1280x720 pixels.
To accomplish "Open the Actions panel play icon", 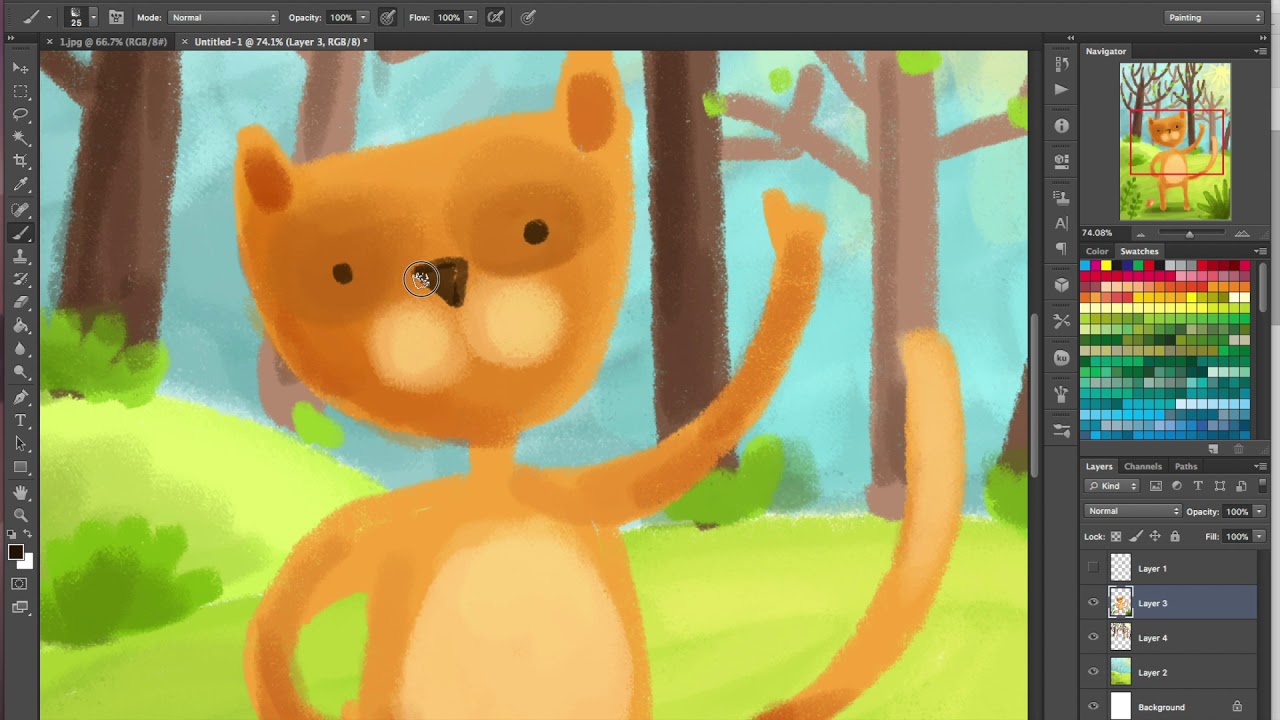I will coord(1061,89).
